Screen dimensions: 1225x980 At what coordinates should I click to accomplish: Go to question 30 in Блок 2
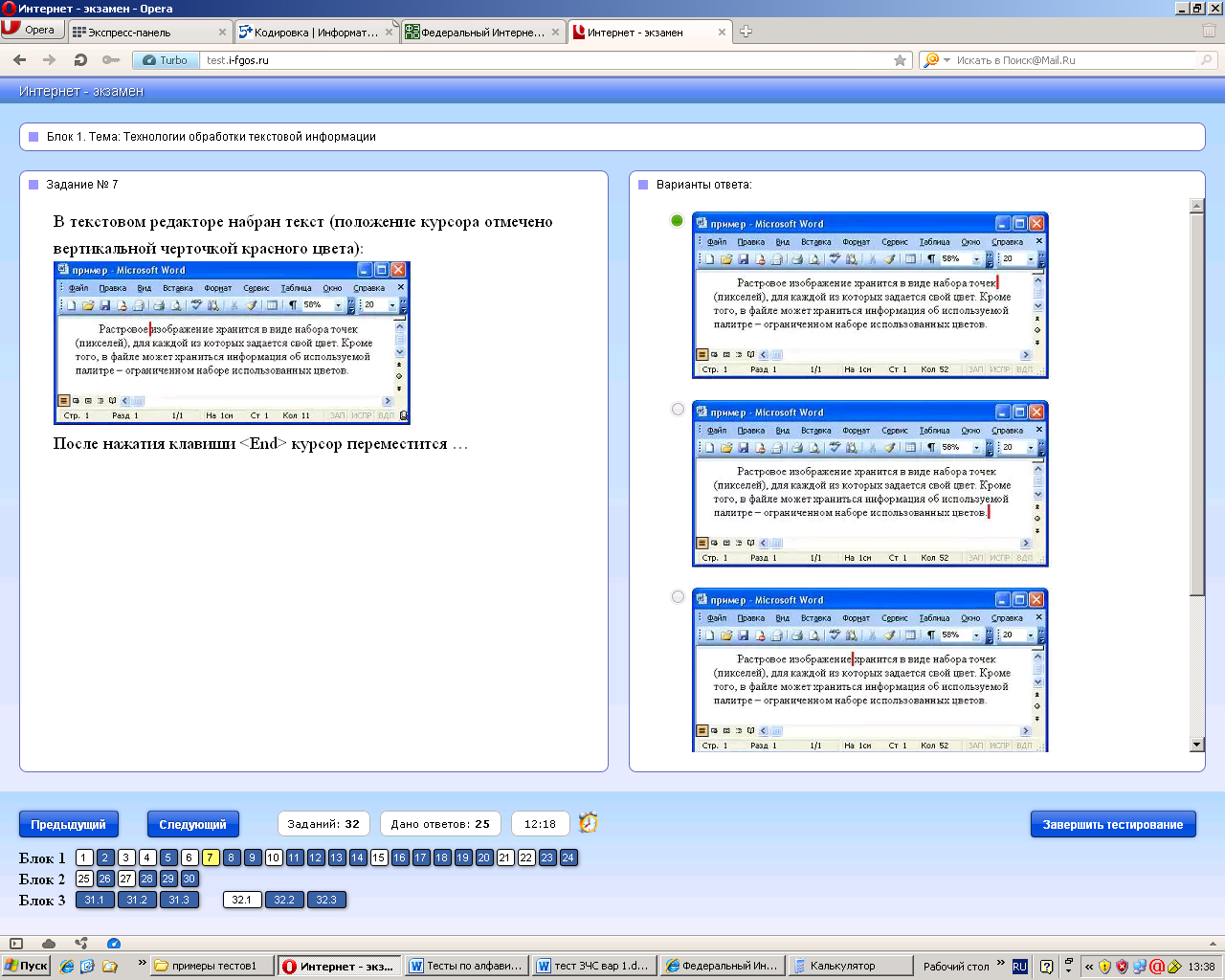[189, 879]
